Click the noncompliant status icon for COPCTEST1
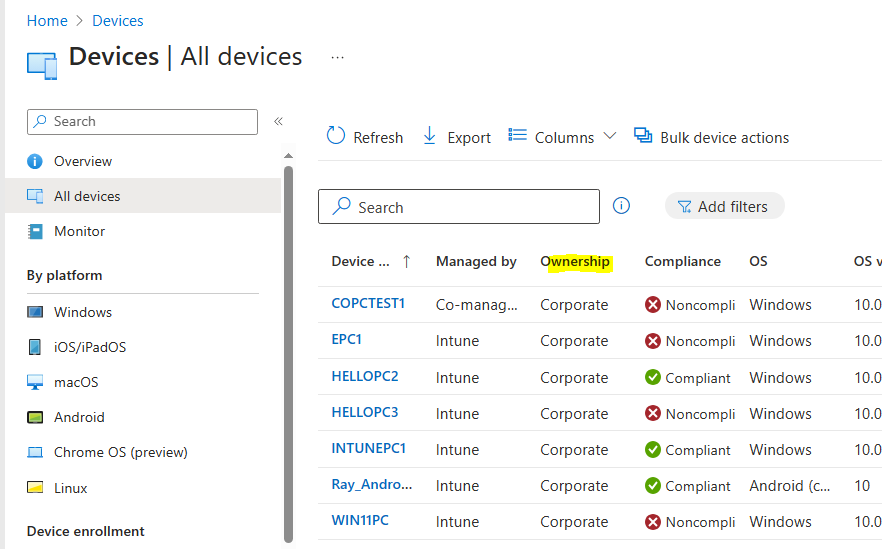This screenshot has height=549, width=882. coord(652,305)
